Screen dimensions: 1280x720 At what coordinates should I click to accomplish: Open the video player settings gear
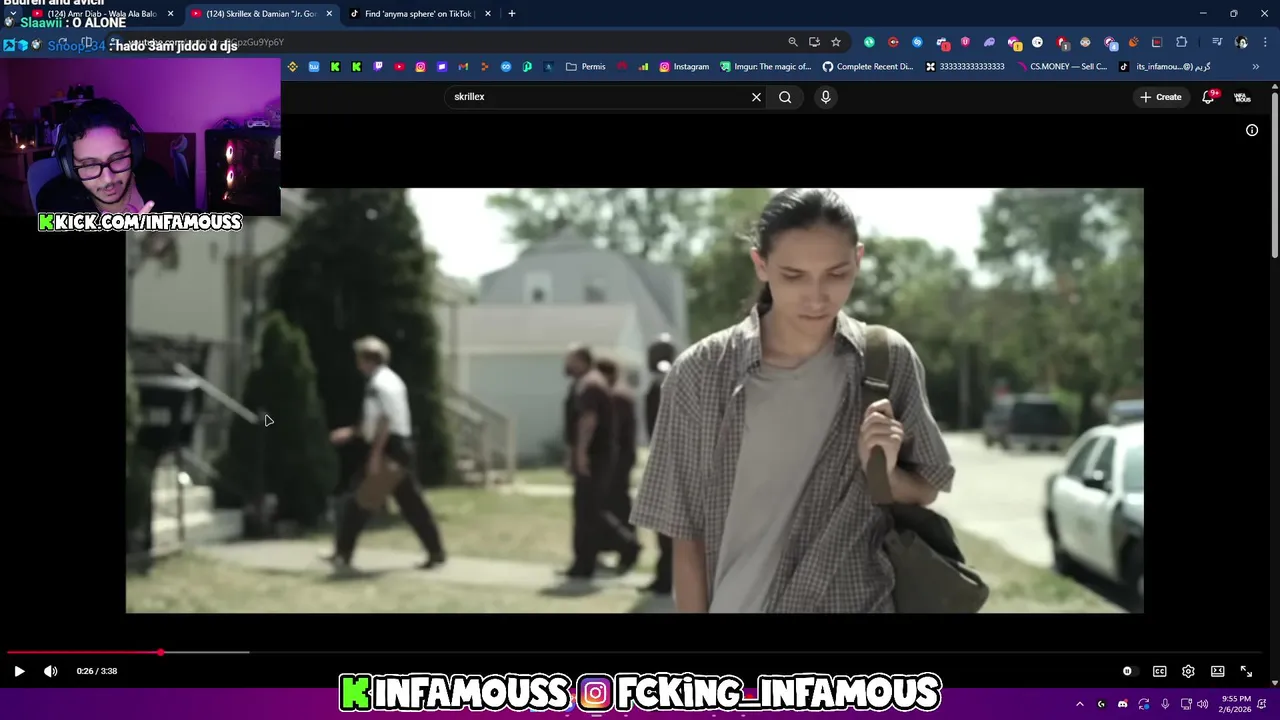coord(1188,671)
